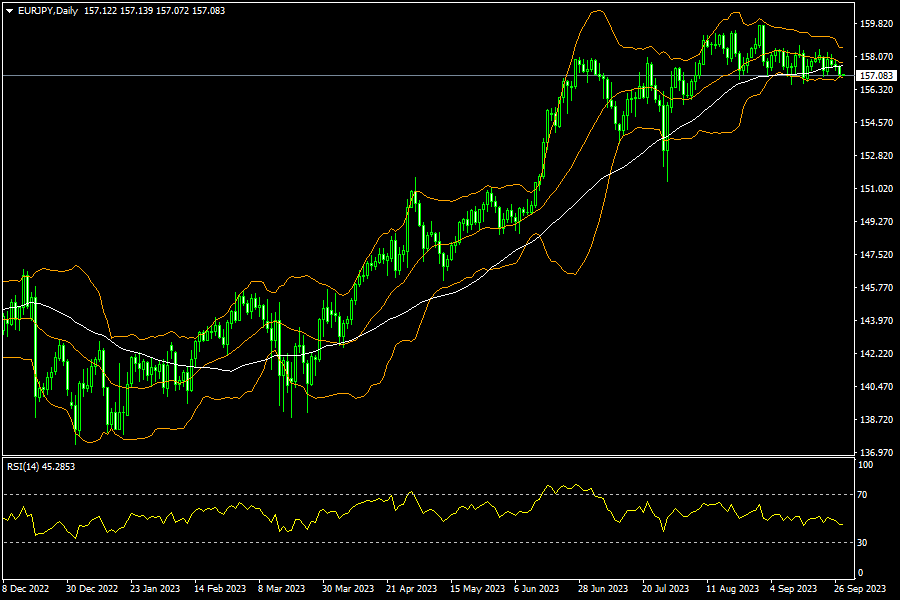900x600 pixels.
Task: Click the 143.970 price scale label
Action: coord(876,321)
